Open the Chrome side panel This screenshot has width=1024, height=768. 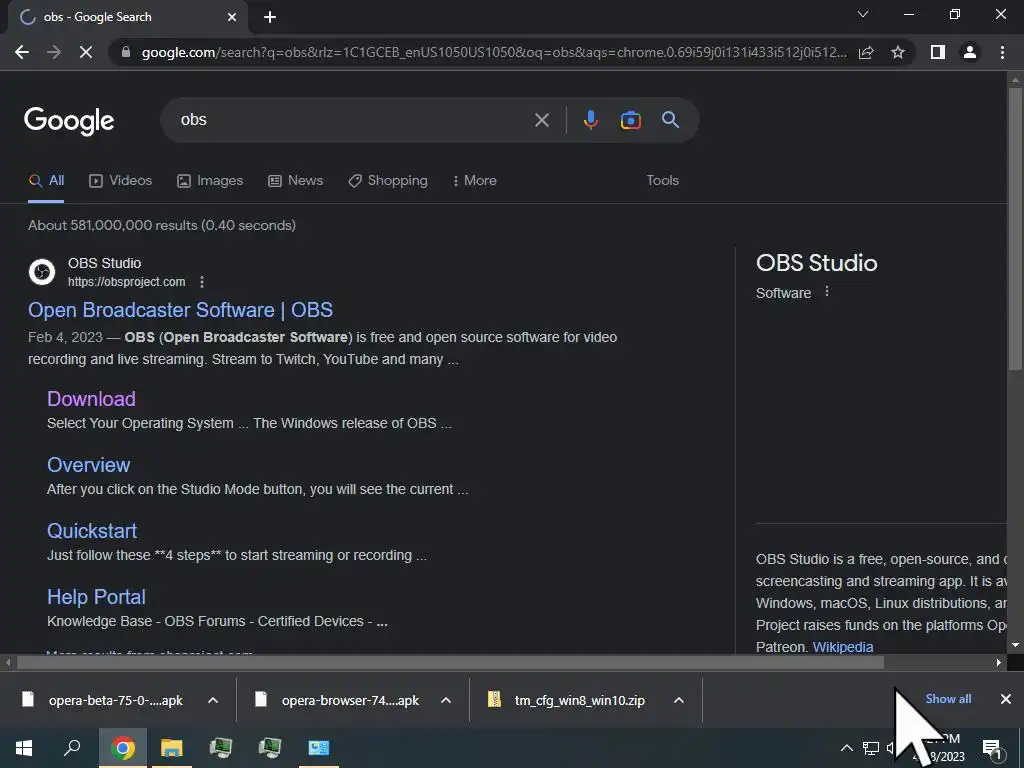[938, 52]
